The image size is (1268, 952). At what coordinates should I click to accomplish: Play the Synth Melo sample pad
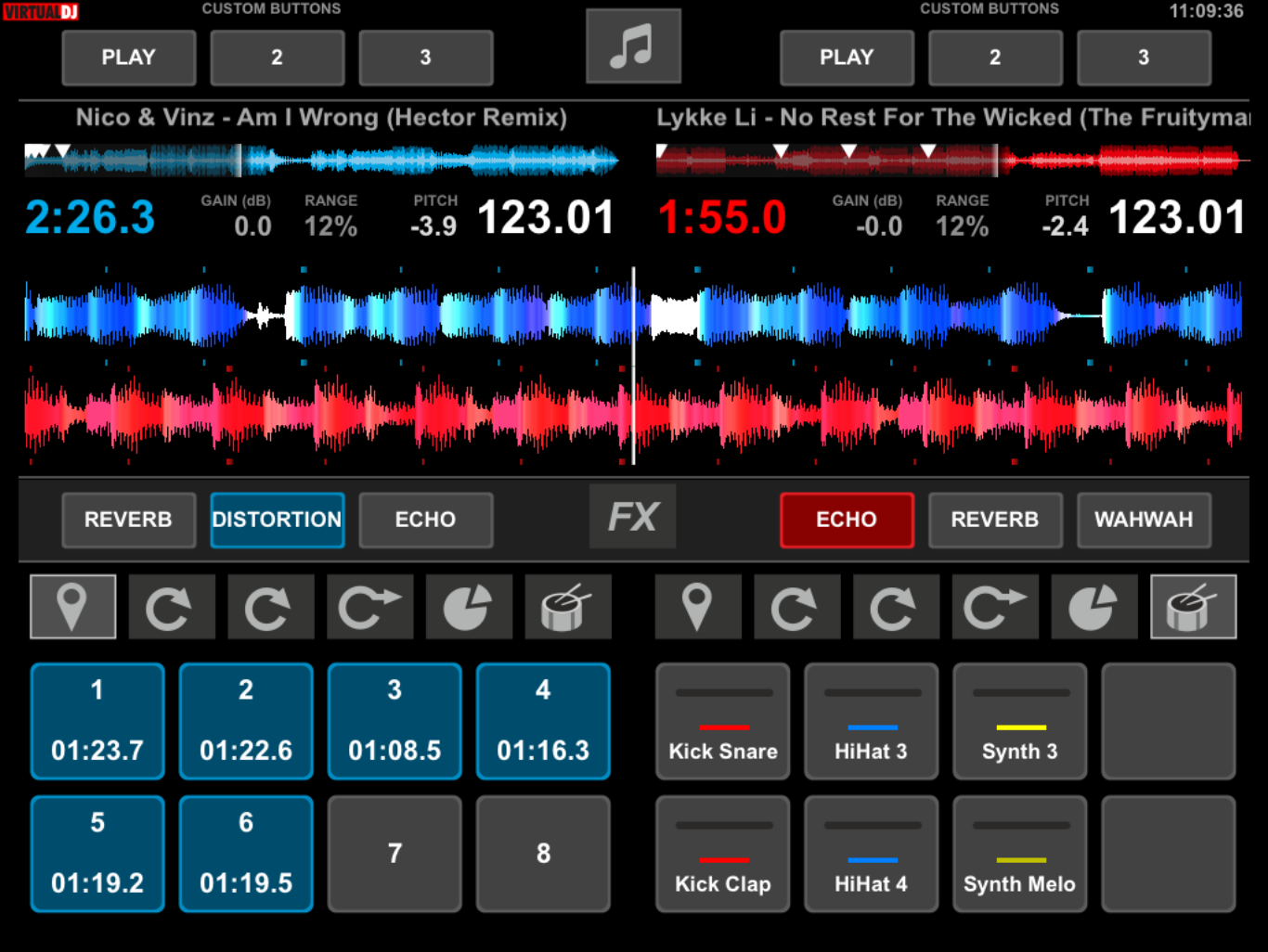coord(1019,854)
